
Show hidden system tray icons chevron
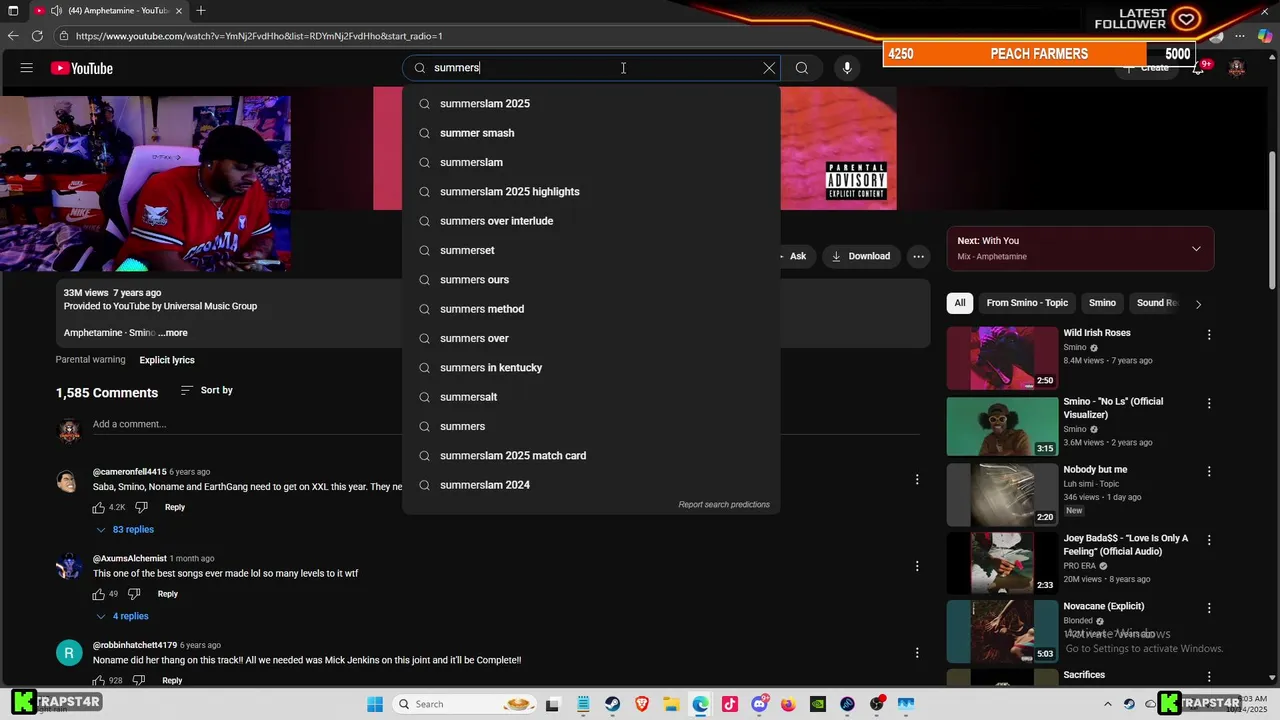pos(1106,704)
